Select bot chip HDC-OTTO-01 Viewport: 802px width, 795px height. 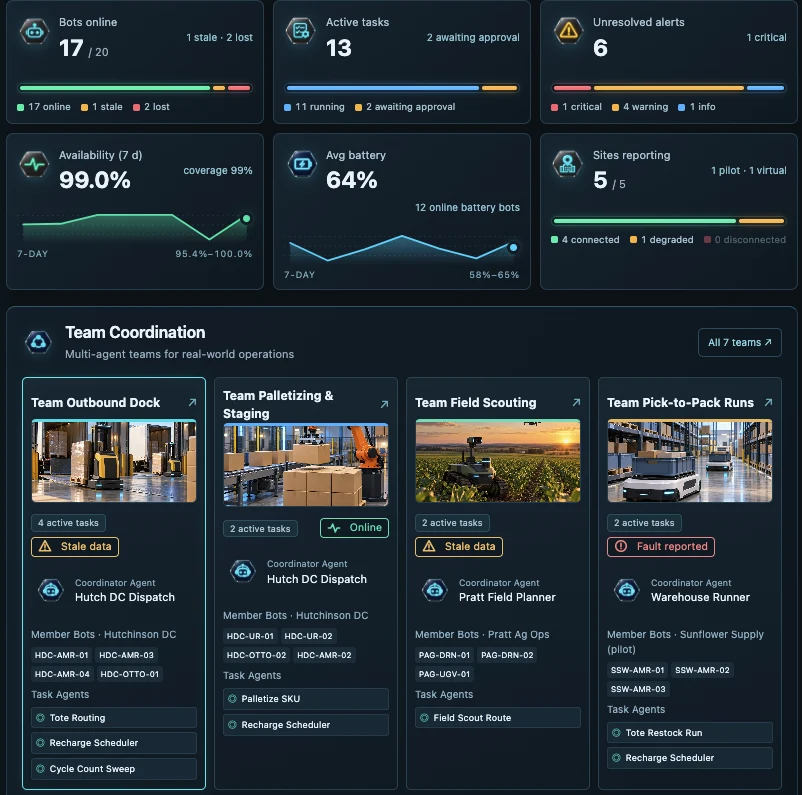(129, 674)
